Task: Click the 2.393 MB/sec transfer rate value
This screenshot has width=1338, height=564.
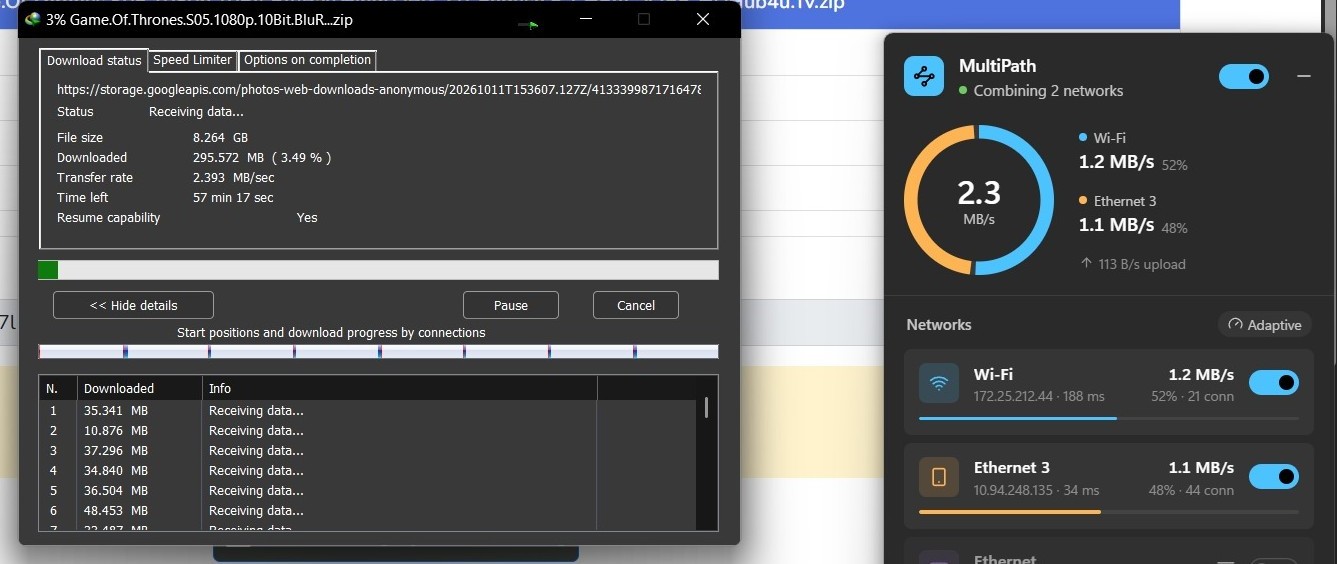Action: pyautogui.click(x=233, y=178)
